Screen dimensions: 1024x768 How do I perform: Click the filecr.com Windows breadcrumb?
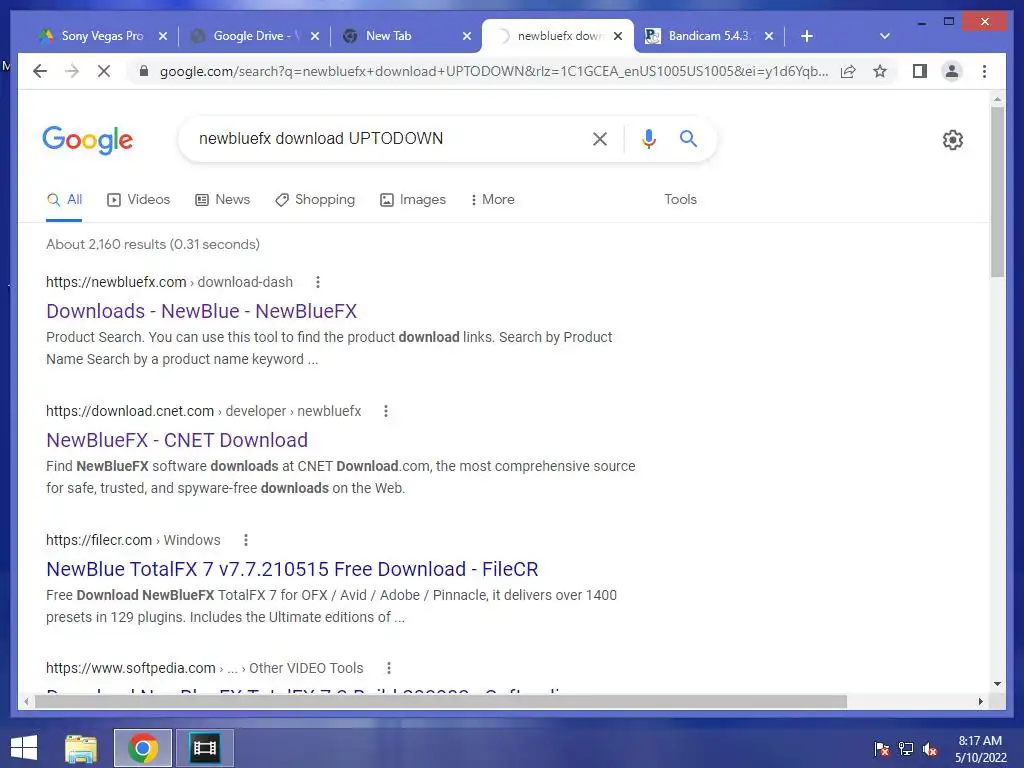click(133, 540)
